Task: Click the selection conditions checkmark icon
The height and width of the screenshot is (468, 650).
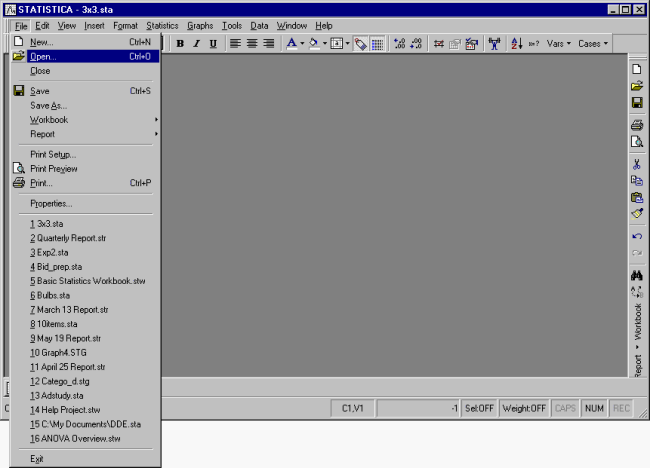Action: [x=472, y=44]
